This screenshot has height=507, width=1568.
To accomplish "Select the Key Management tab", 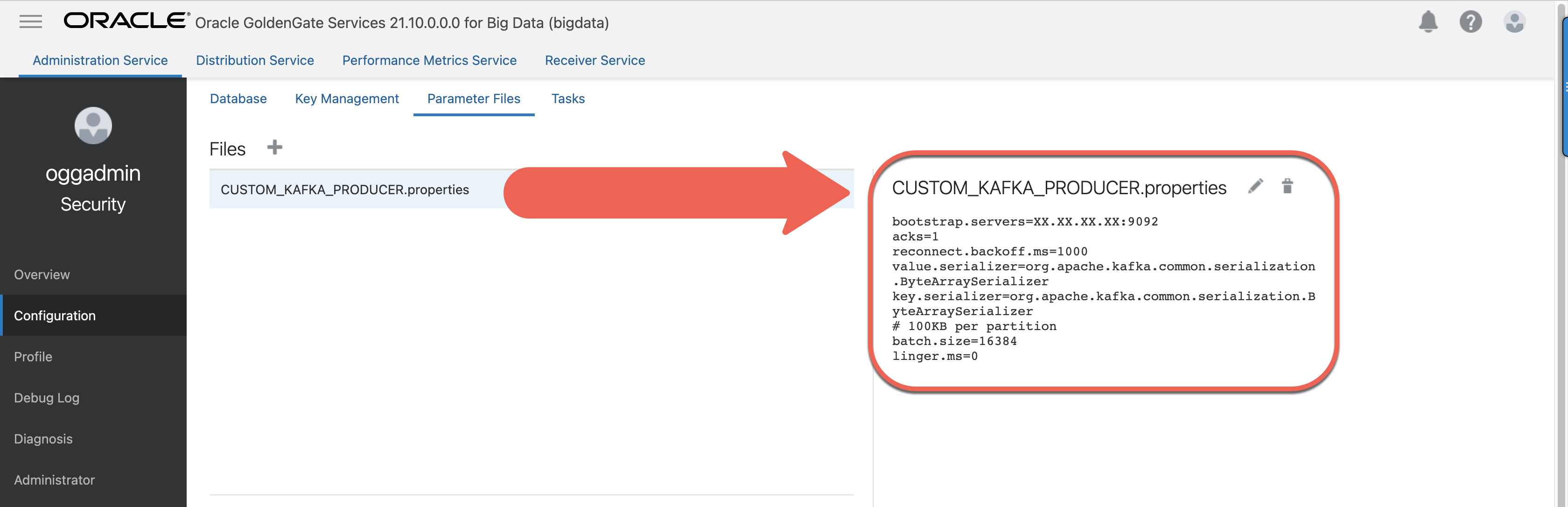I will point(347,99).
